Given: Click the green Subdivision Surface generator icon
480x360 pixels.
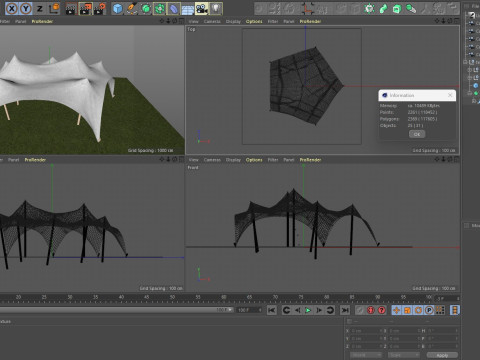Looking at the screenshot, I should [146, 9].
